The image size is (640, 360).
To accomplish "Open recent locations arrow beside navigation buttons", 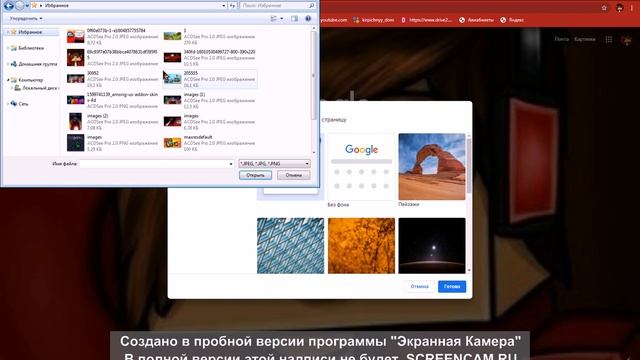I will click(27, 6).
